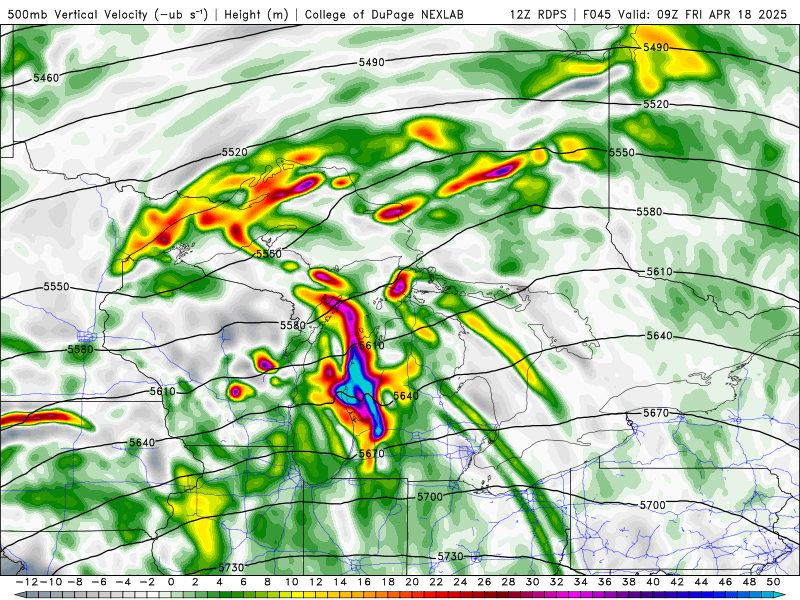Click the leftmost 5490 contour label
Viewport: 800px width, 600px height.
click(371, 62)
